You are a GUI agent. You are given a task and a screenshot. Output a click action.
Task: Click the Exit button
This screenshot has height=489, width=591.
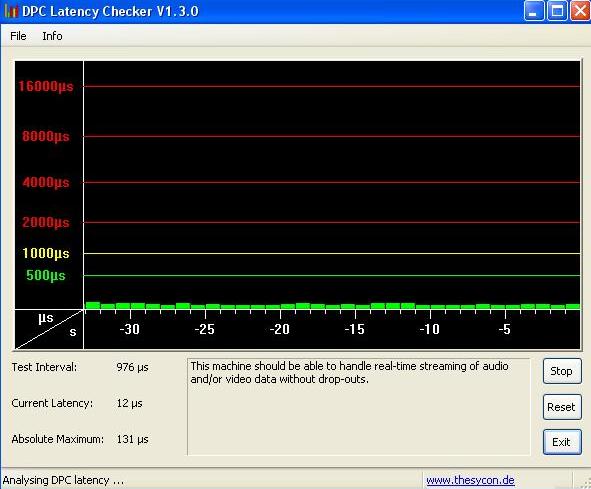(562, 442)
